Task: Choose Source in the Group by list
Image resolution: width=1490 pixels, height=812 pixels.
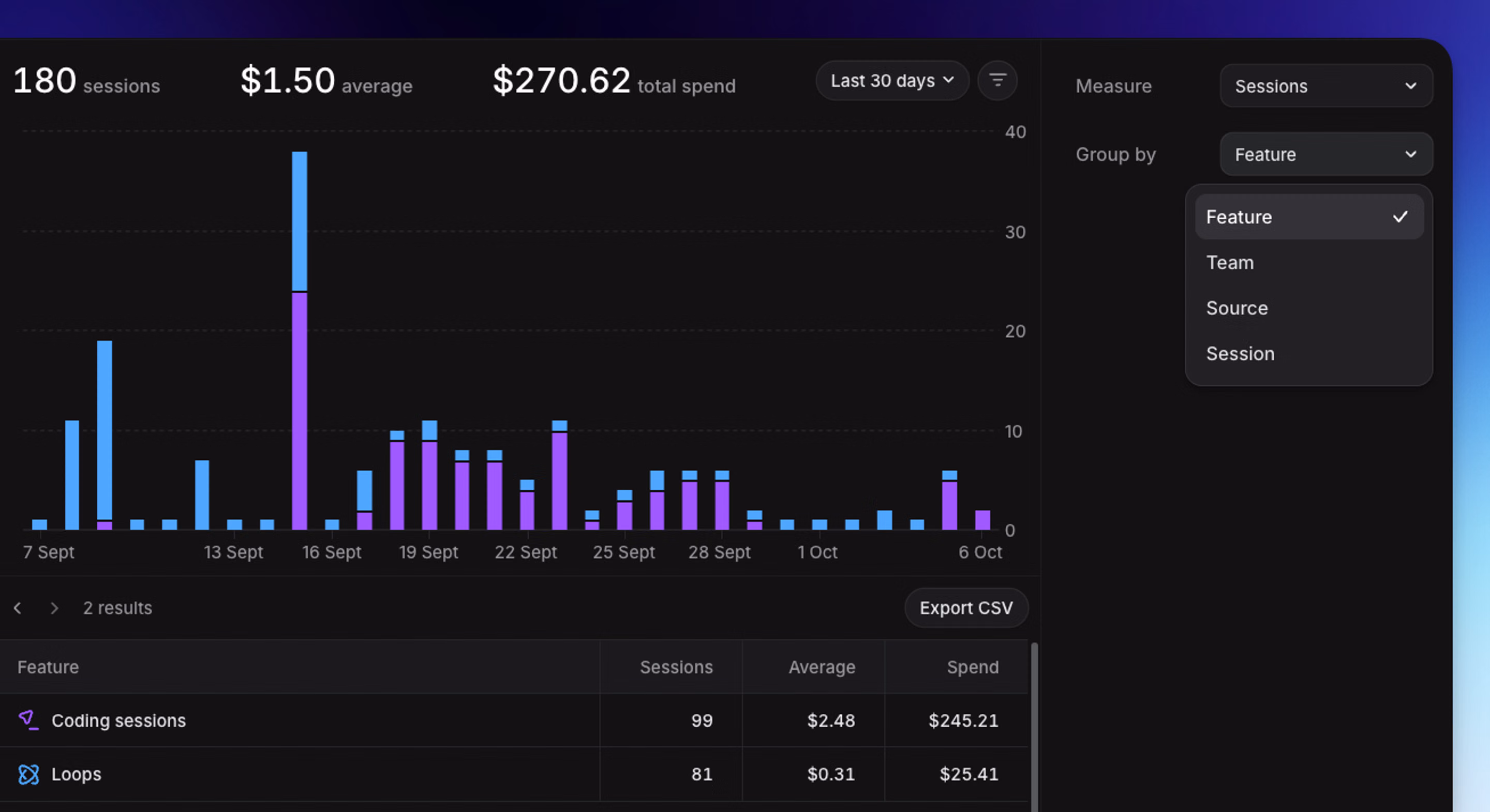Action: pos(1309,308)
